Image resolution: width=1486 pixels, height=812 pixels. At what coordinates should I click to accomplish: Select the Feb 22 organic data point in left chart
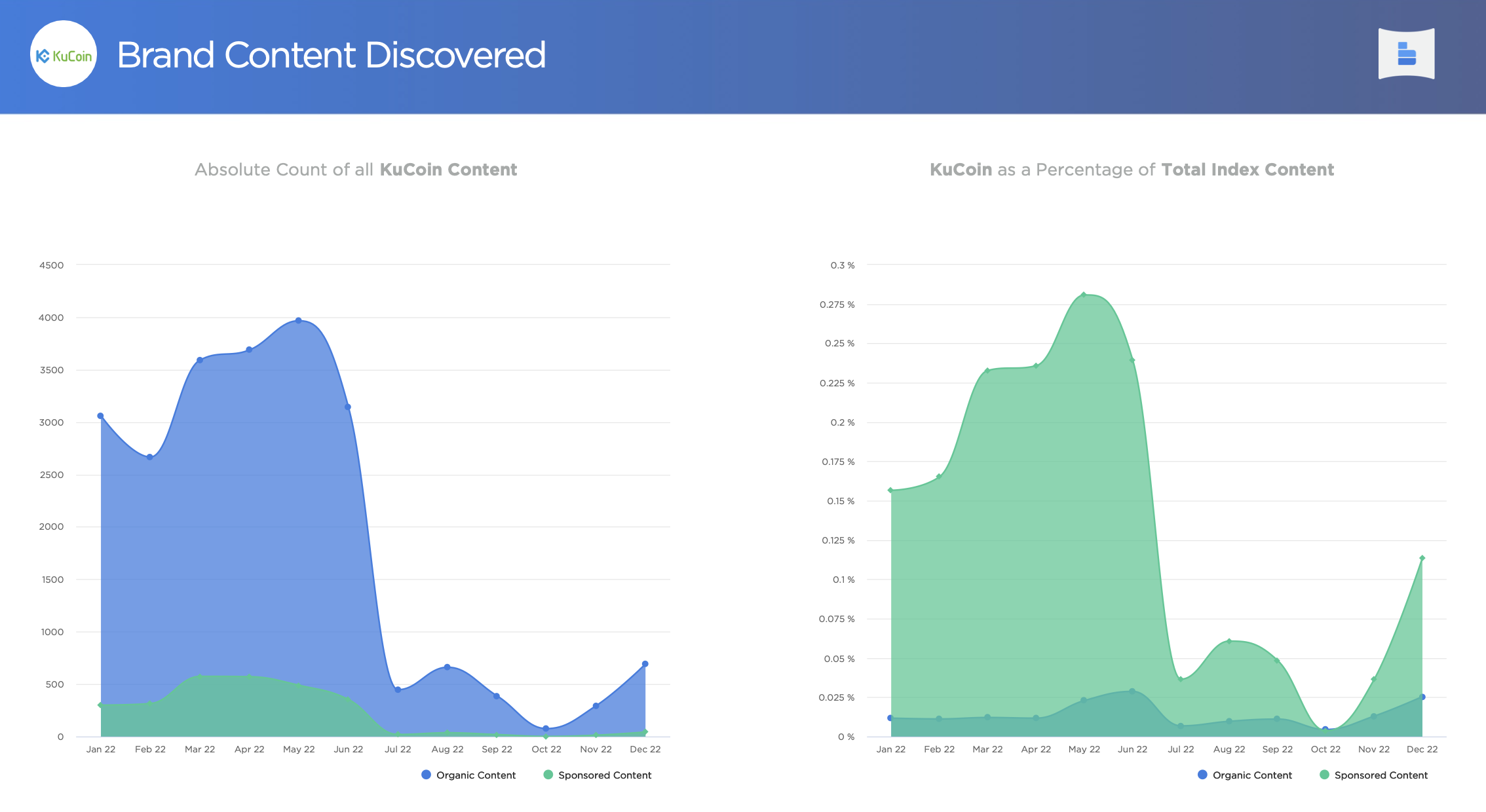click(150, 457)
